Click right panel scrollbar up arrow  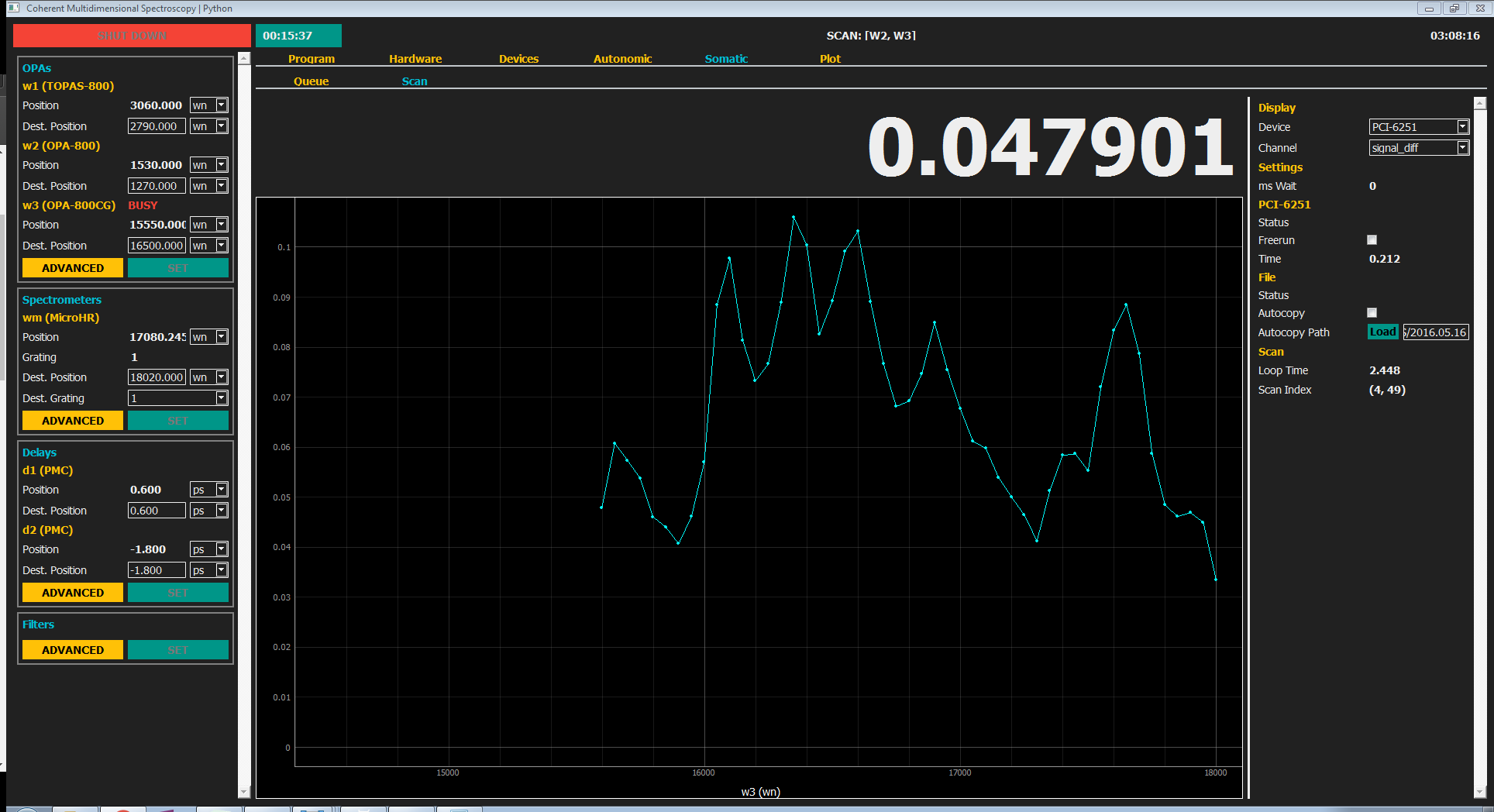[1479, 103]
